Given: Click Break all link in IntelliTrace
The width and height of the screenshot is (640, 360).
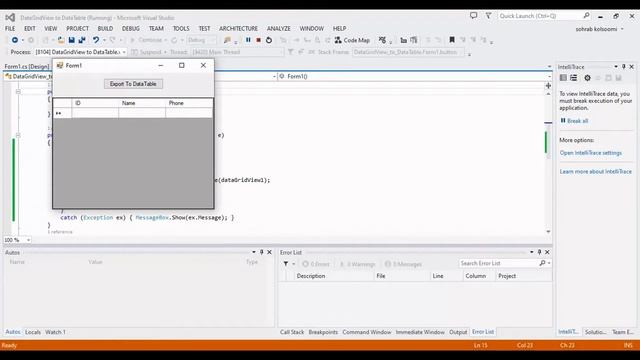Looking at the screenshot, I should [x=577, y=121].
